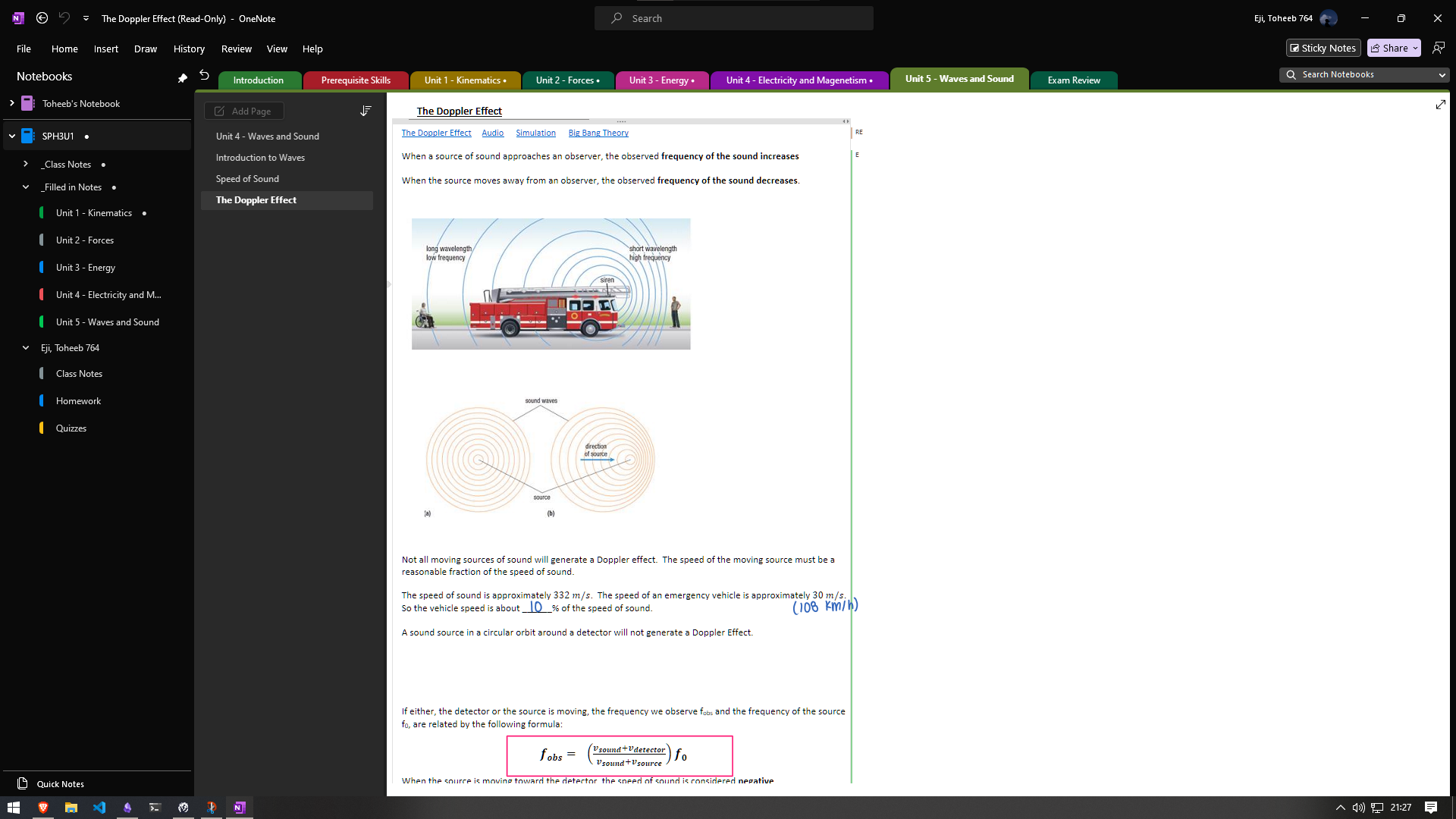Switch to Unit 1 - Kinematics section tab
Viewport: 1456px width, 819px height.
click(465, 80)
